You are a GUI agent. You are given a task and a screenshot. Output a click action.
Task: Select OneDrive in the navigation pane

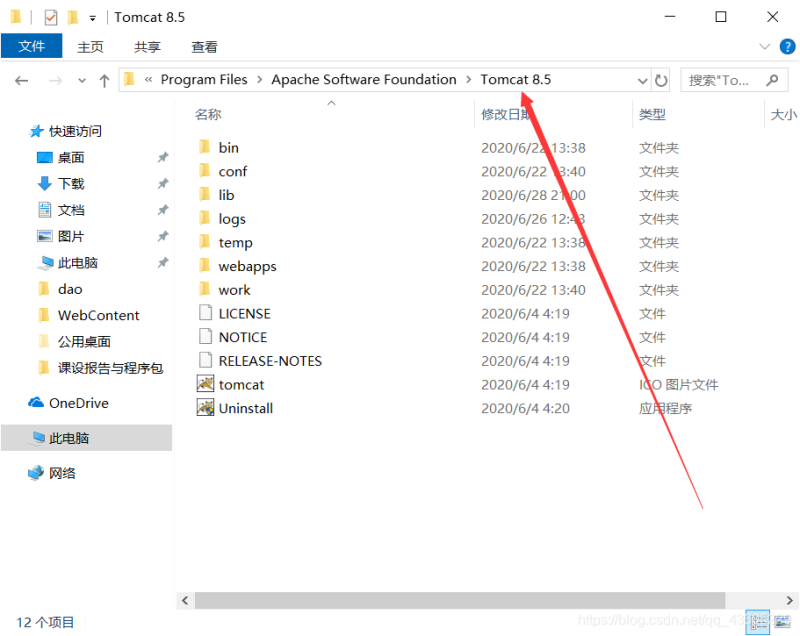tap(79, 403)
